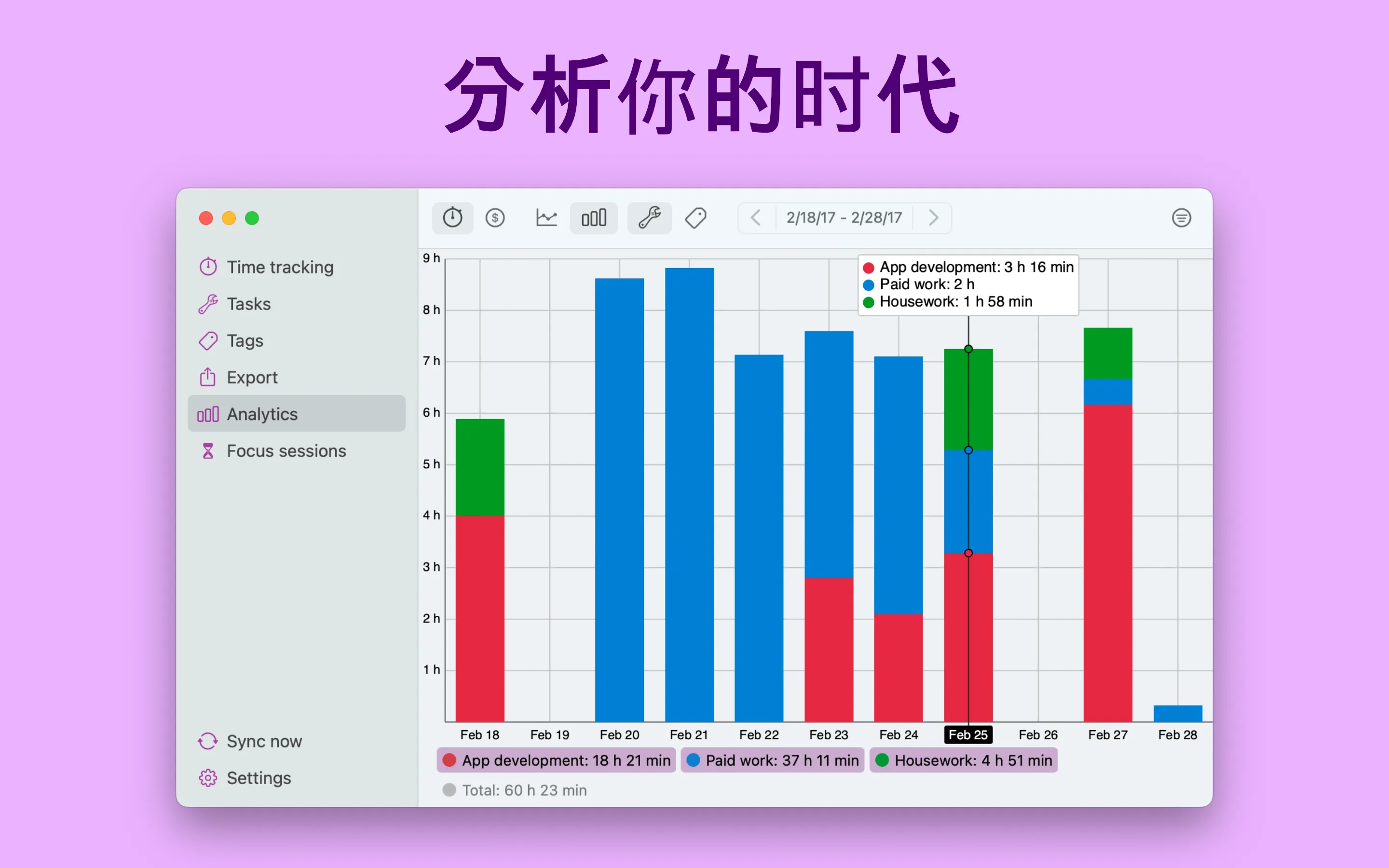The height and width of the screenshot is (868, 1389).
Task: Click the Feb 21 blue bar
Action: 689,495
